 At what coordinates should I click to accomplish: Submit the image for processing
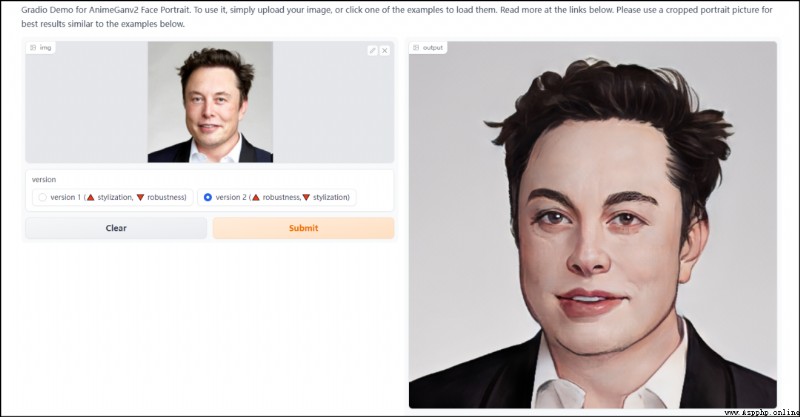(304, 228)
